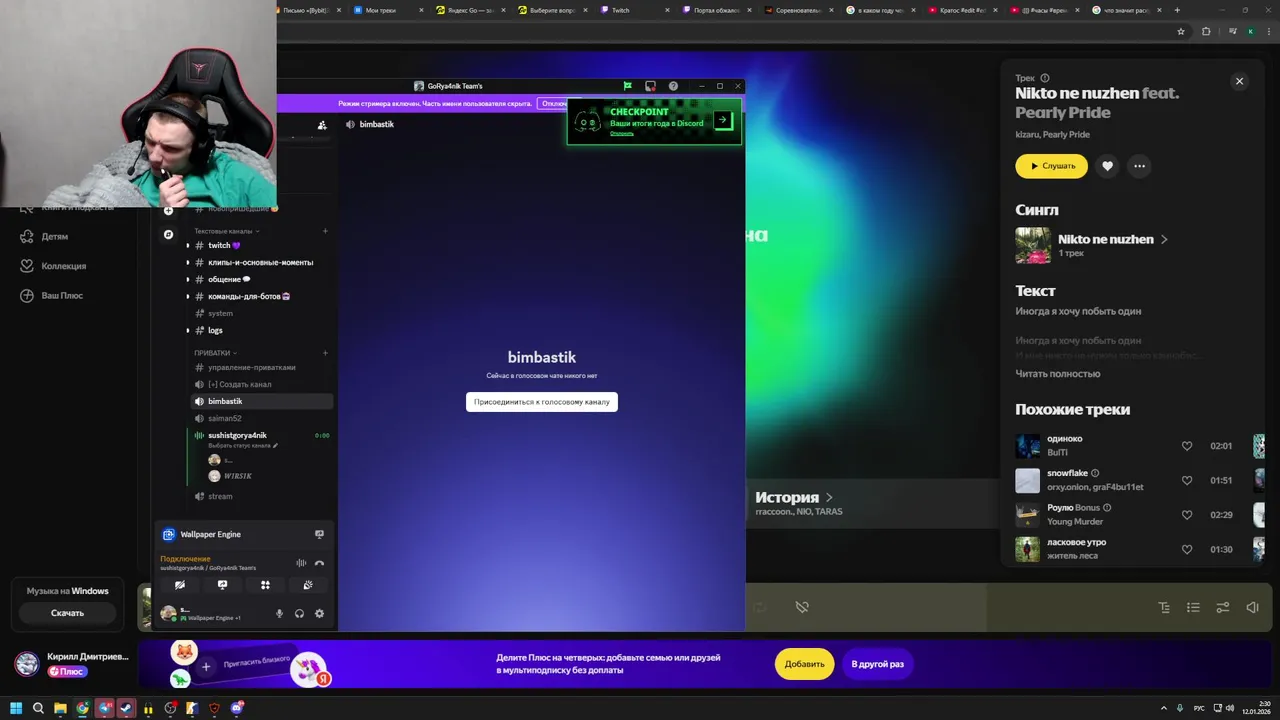Expand общение channel arrow
Viewport: 1280px width, 720px height.
188,279
